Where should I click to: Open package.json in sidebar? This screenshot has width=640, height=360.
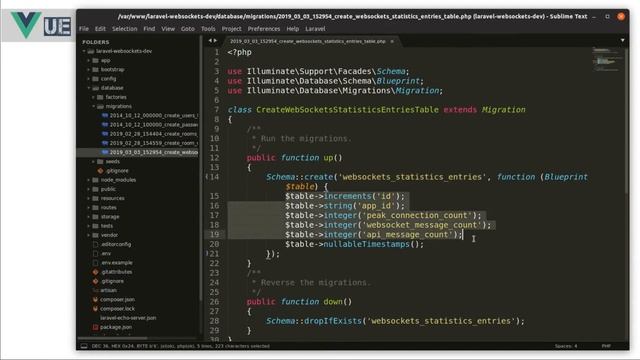pyautogui.click(x=116, y=327)
